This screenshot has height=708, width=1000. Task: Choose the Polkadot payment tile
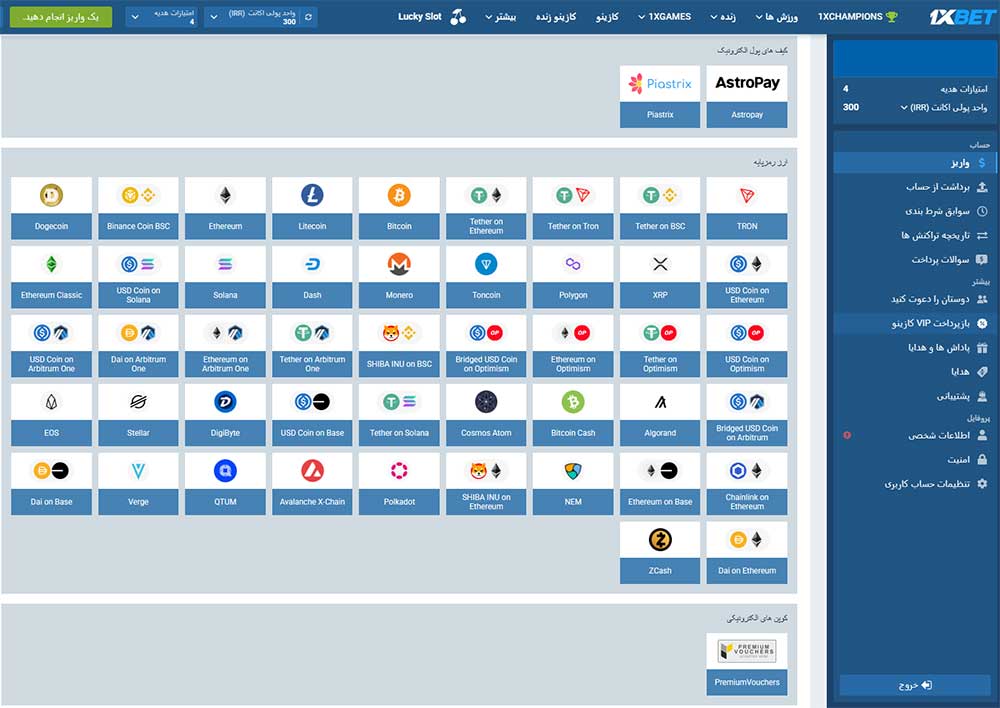click(399, 483)
